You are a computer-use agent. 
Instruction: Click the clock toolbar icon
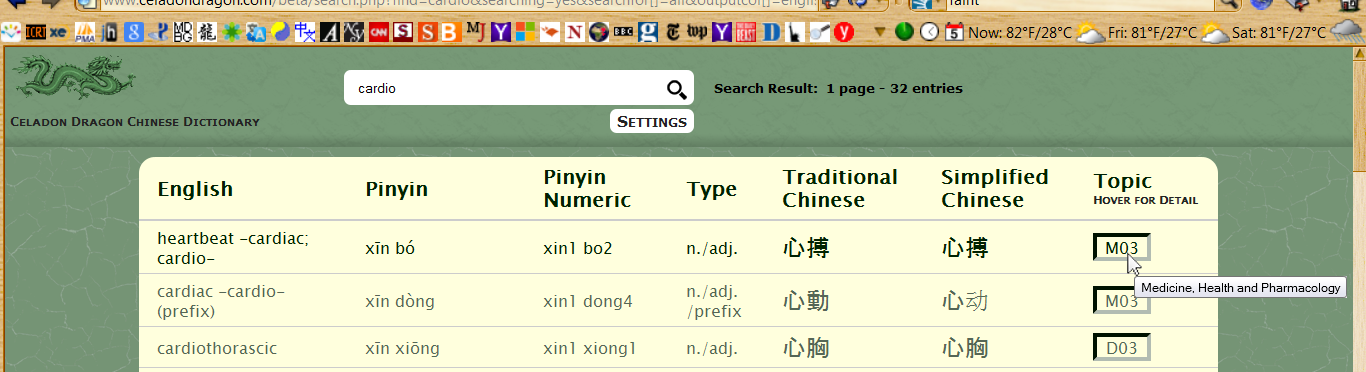(929, 32)
